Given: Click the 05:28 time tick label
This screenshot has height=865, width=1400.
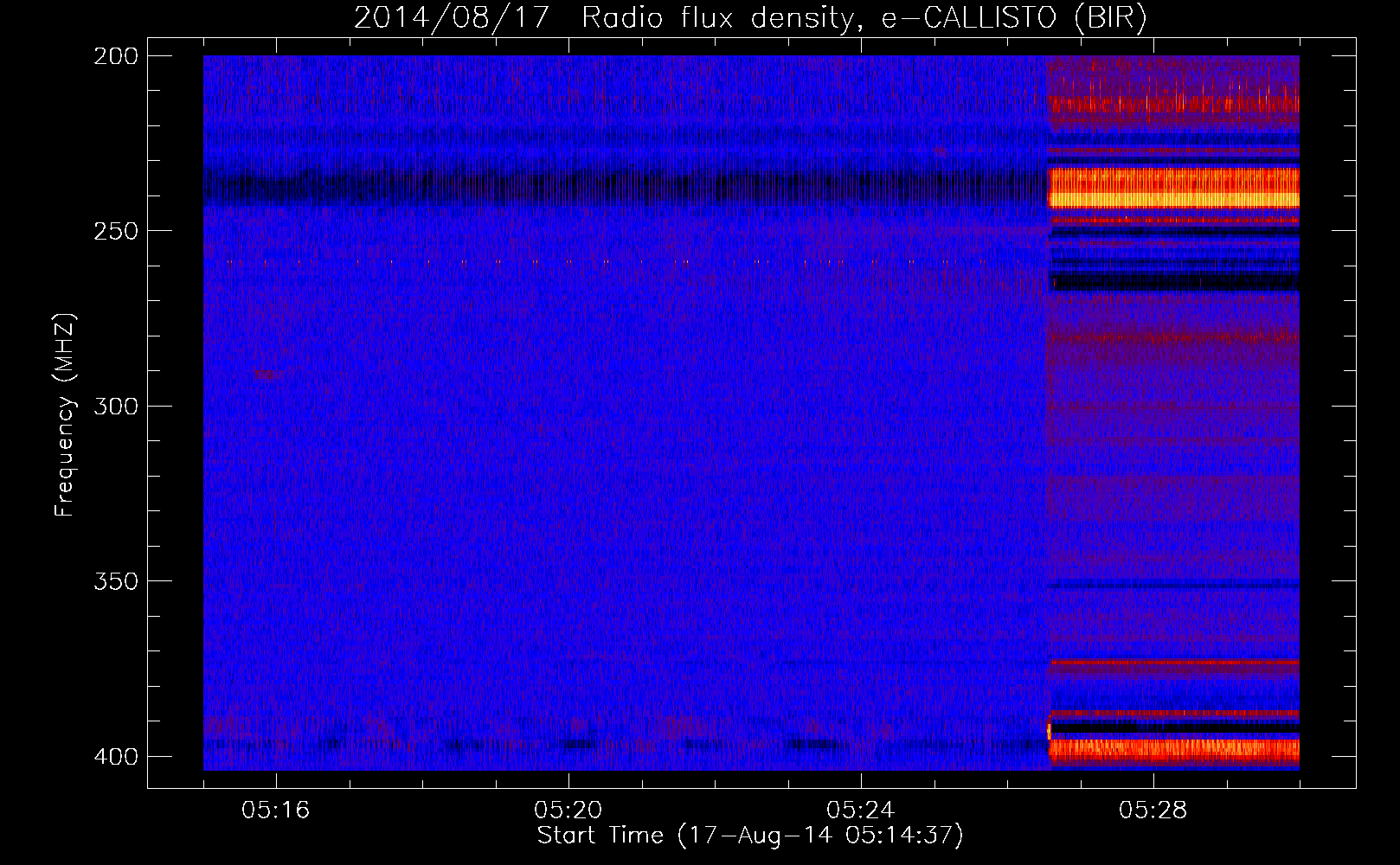Looking at the screenshot, I should coord(1153,811).
